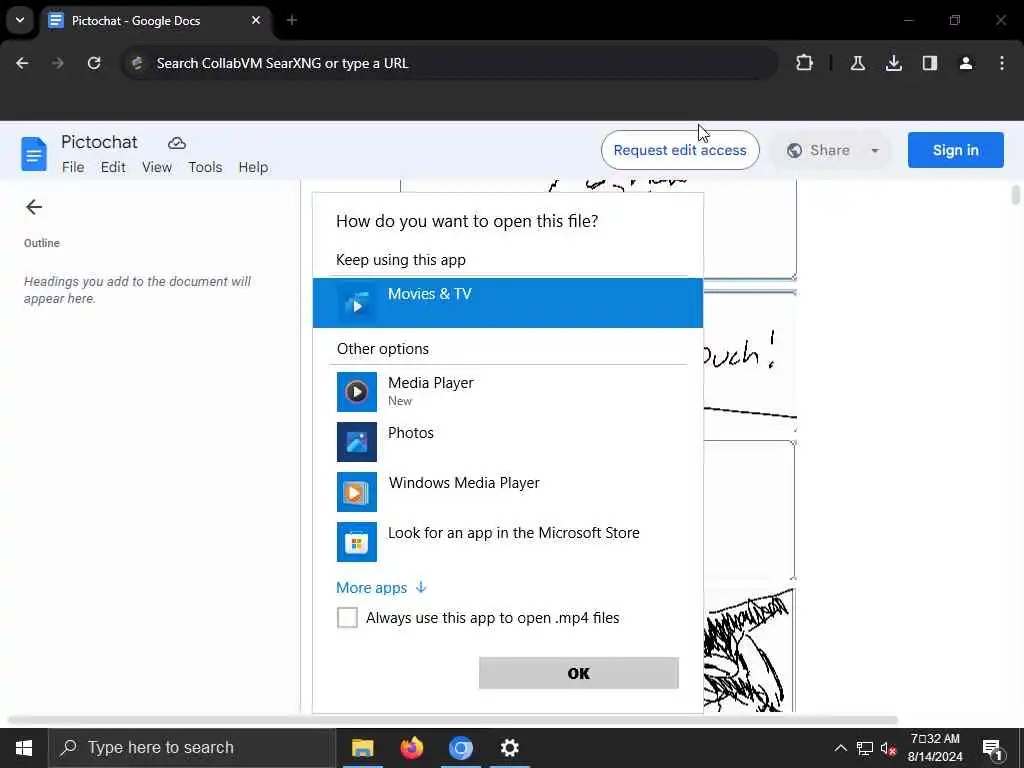Open a new browser tab
The width and height of the screenshot is (1024, 768).
[292, 20]
